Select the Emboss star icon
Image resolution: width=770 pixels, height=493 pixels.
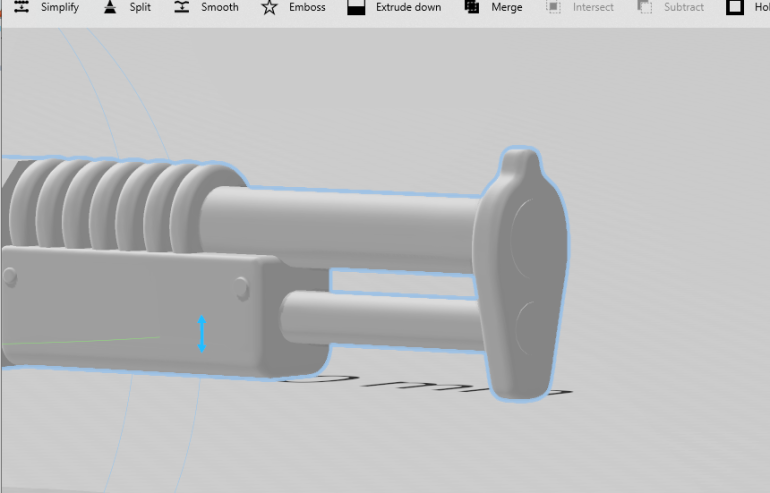click(x=269, y=8)
